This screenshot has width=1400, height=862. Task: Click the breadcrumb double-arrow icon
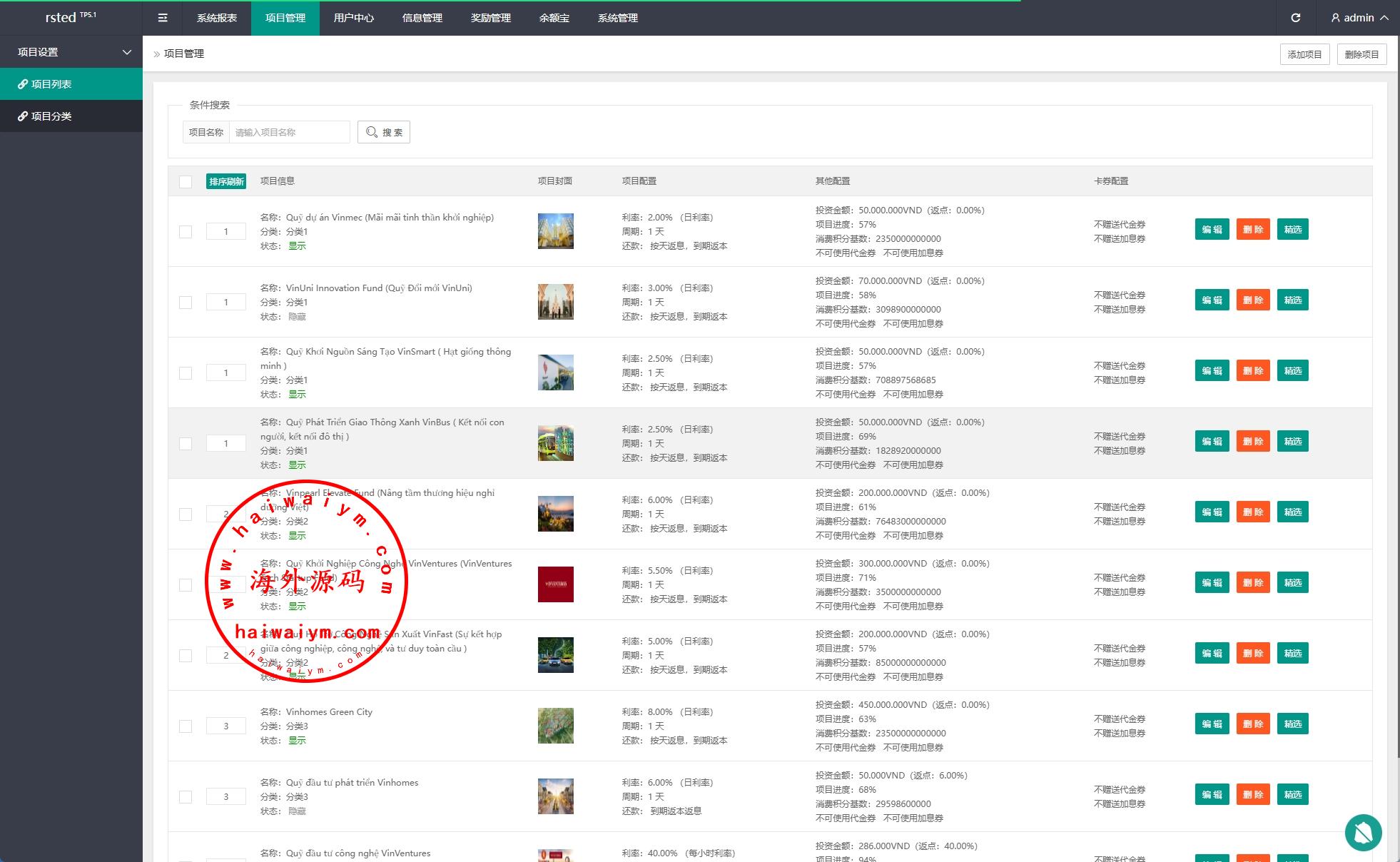[157, 54]
